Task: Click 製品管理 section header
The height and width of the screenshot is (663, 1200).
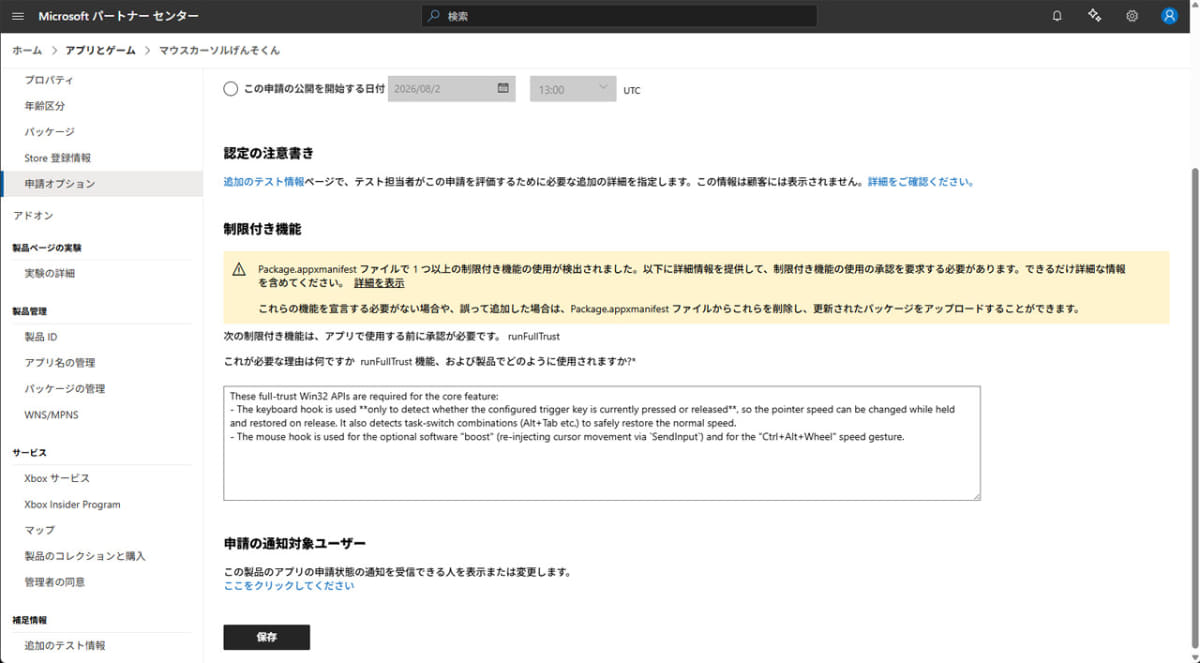Action: [30, 311]
